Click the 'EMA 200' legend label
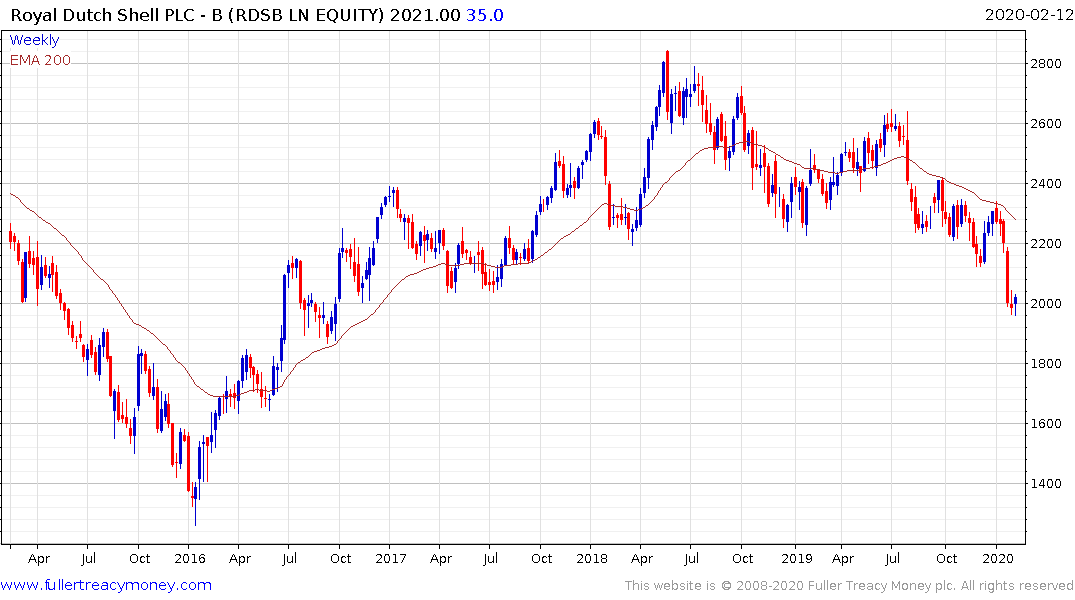1075x600 pixels. click(x=40, y=60)
